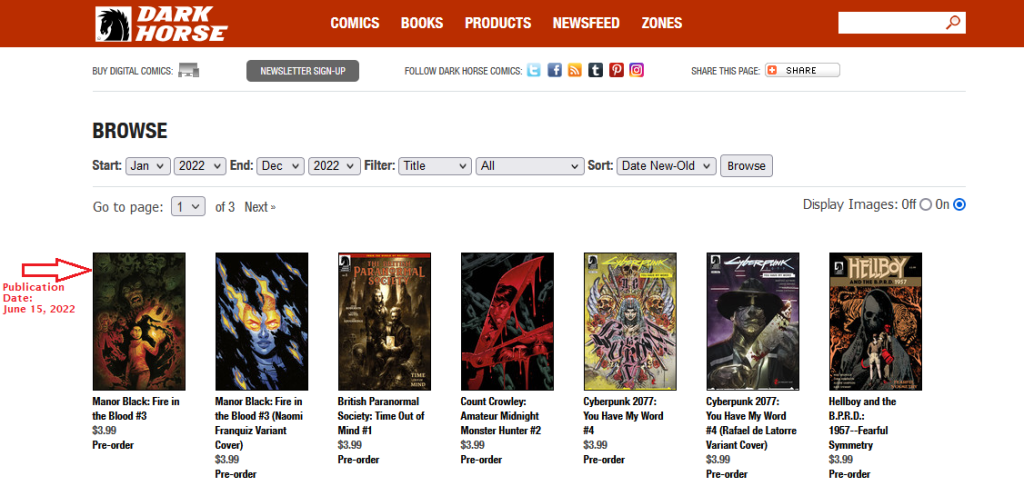The width and height of the screenshot is (1024, 486).
Task: Turn Display Images Off
Action: [x=925, y=205]
